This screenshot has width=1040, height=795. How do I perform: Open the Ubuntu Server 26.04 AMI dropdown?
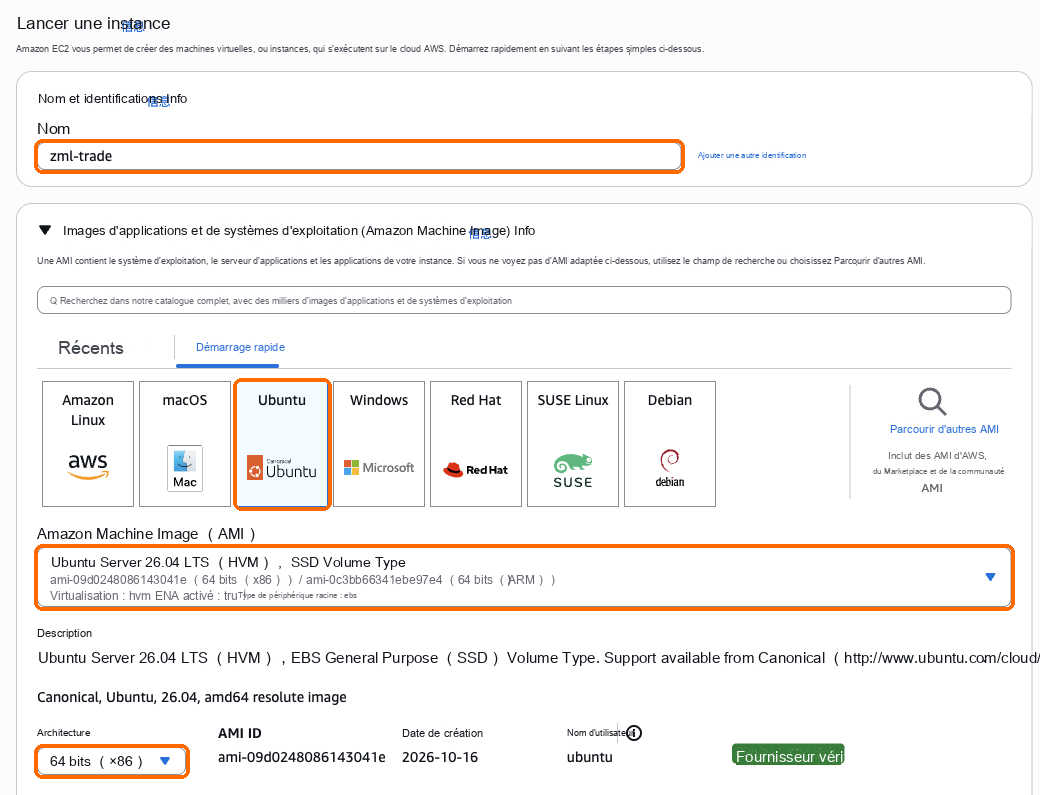click(524, 577)
